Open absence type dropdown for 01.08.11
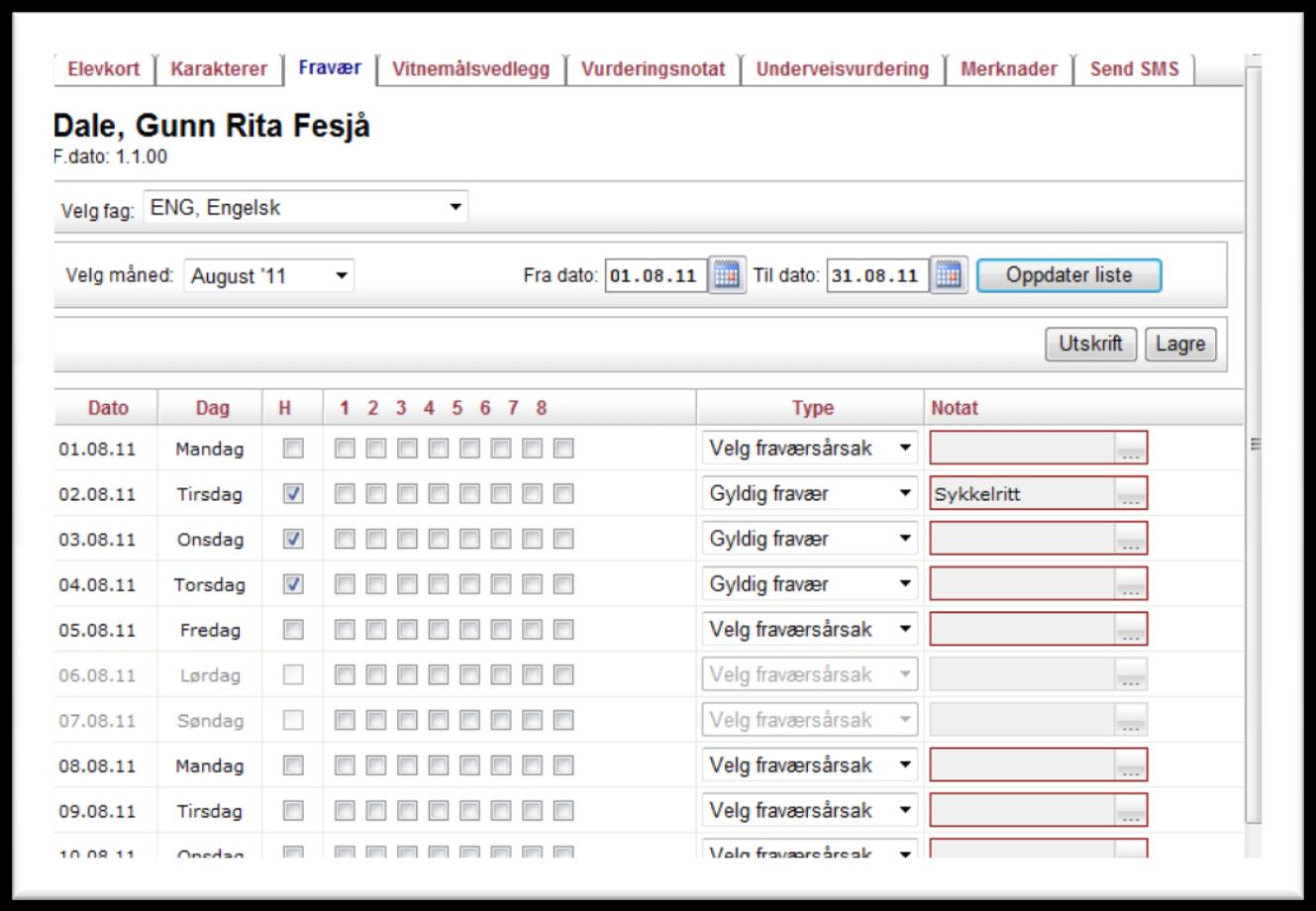The image size is (1316, 911). [810, 449]
